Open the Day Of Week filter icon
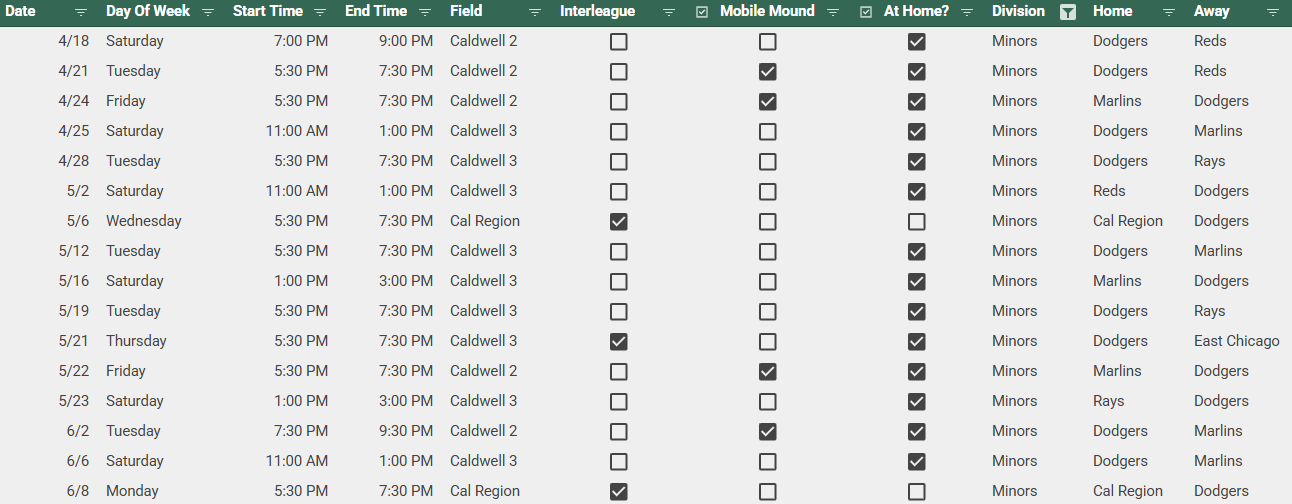 click(x=208, y=13)
